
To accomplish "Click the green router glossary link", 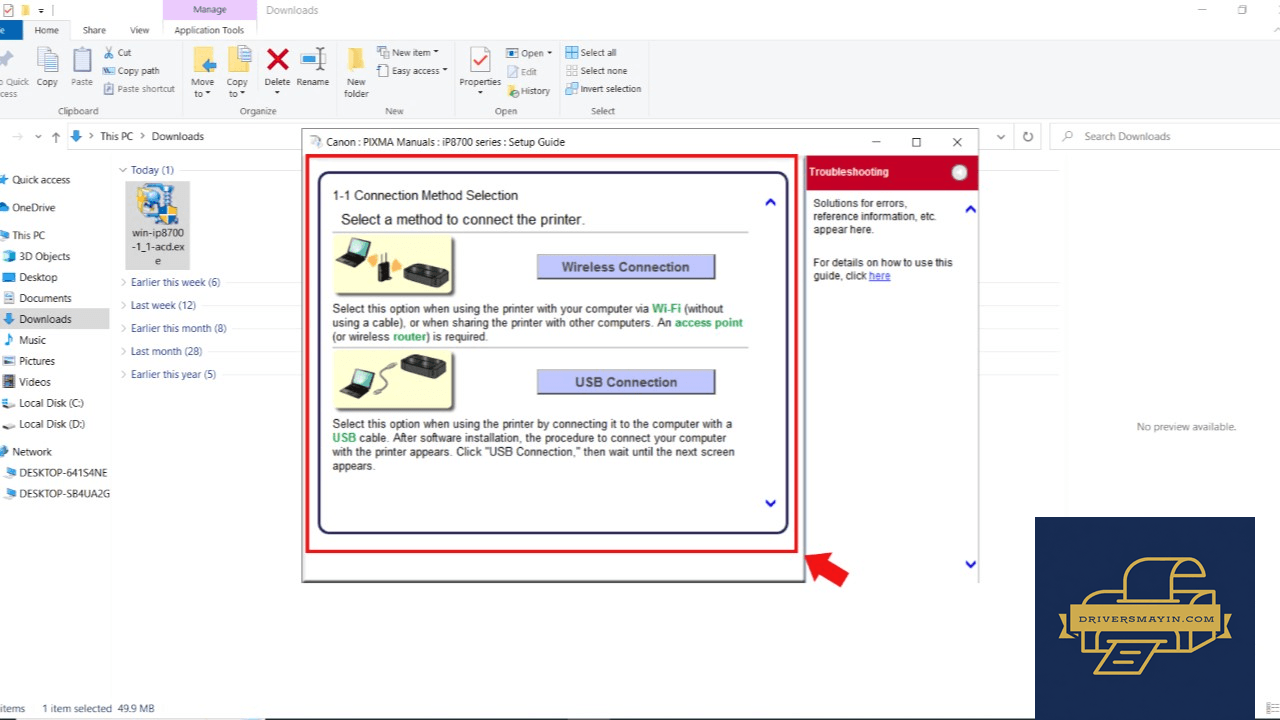I will click(410, 337).
